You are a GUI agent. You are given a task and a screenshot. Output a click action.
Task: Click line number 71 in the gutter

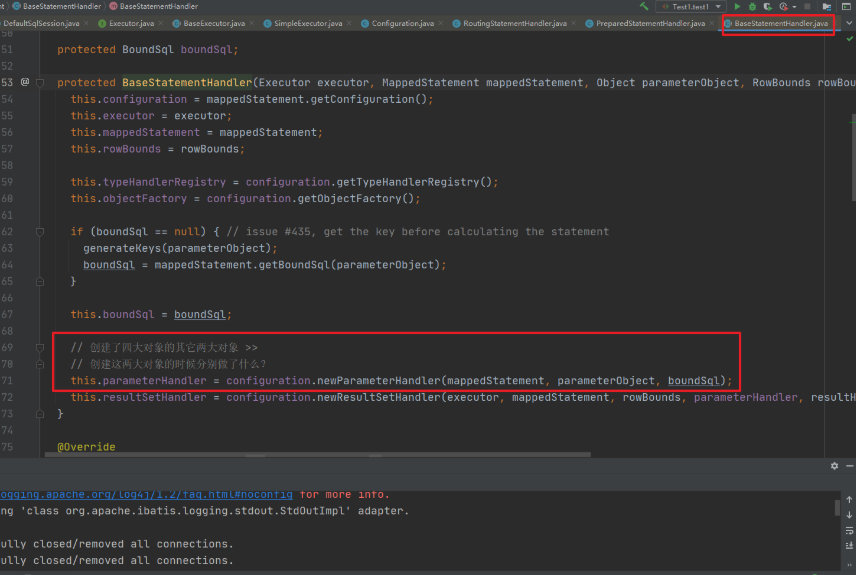[x=7, y=381]
